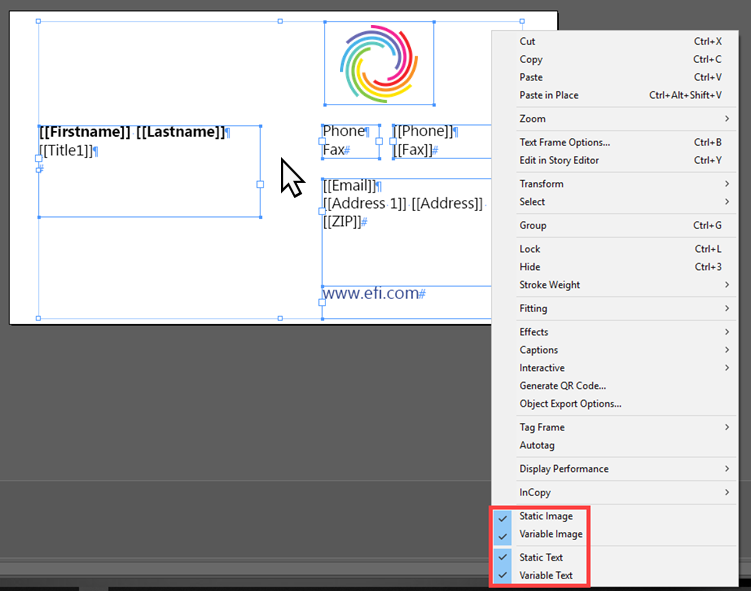This screenshot has height=591, width=751.
Task: Open Object Export Options
Action: pyautogui.click(x=570, y=404)
